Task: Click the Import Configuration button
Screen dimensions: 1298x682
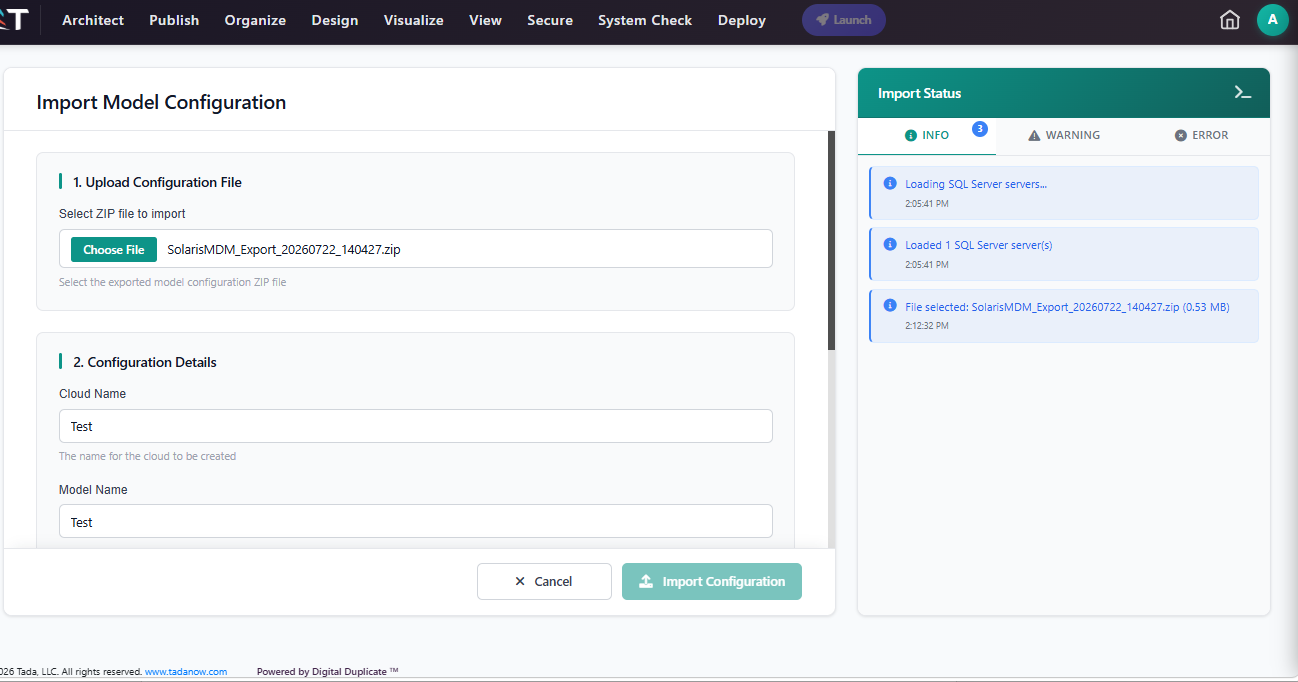Action: [x=712, y=581]
